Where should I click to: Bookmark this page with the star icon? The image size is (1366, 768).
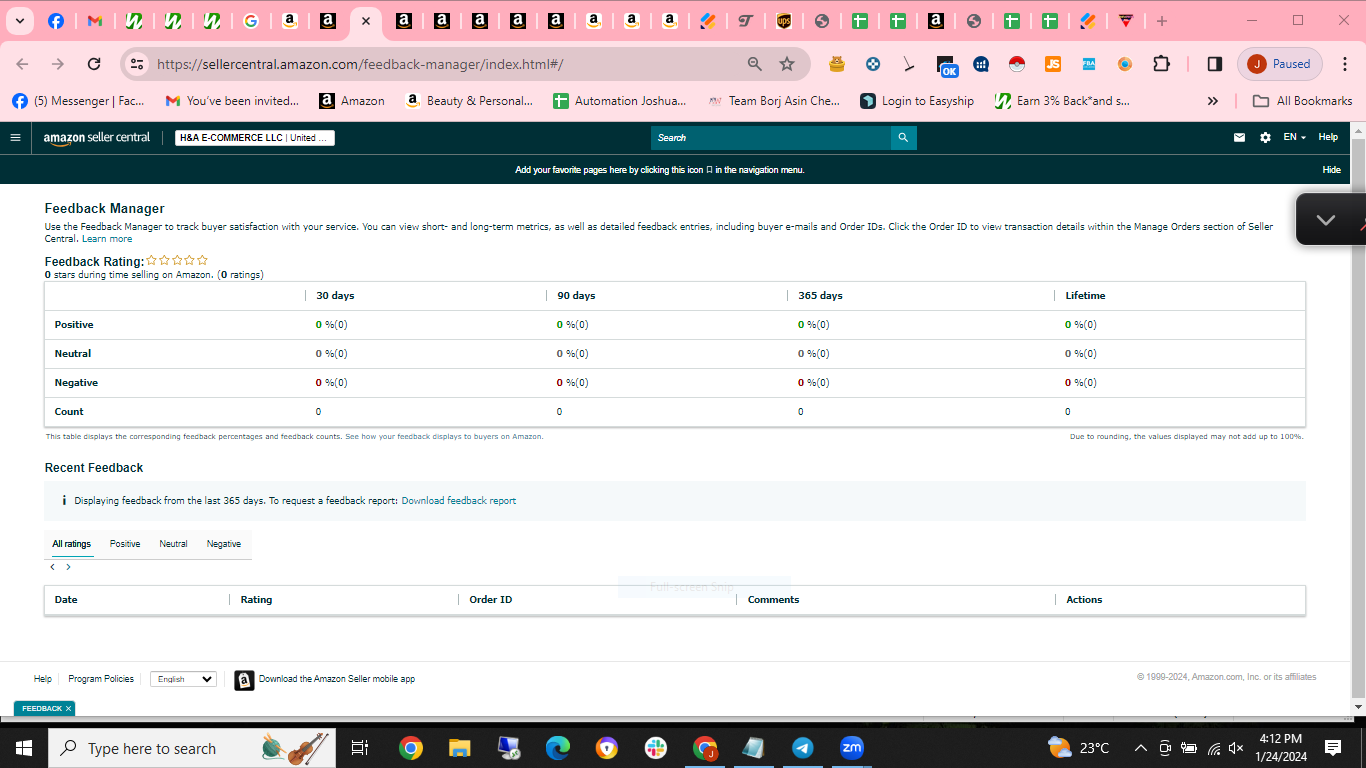(x=787, y=64)
